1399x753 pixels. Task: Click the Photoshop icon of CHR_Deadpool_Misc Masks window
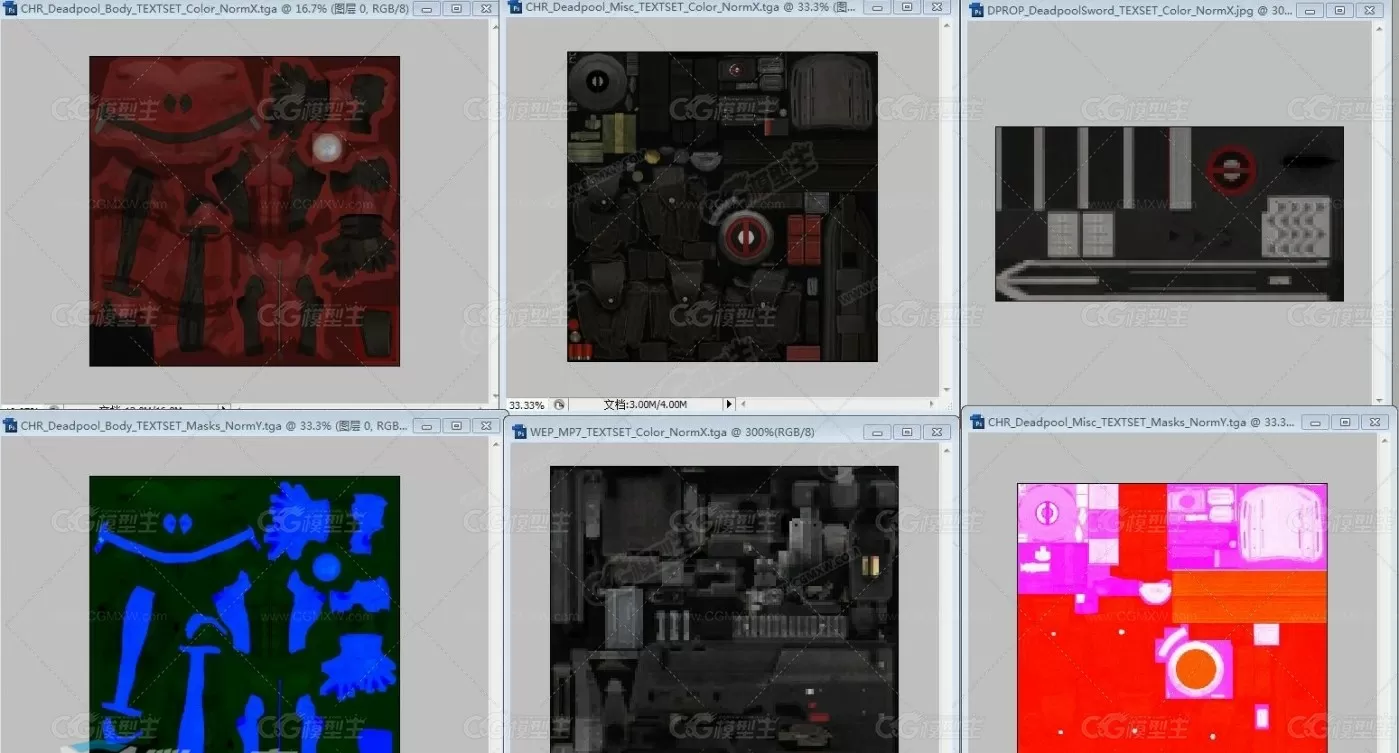[x=976, y=423]
